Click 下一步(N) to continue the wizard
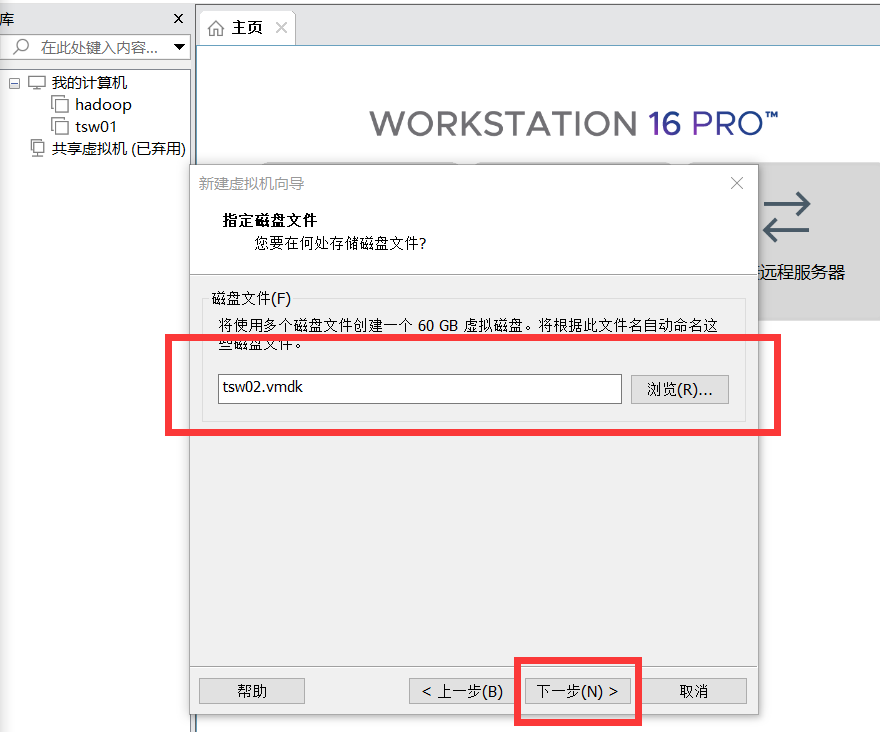Screen dimensions: 880x732 pyautogui.click(x=577, y=691)
